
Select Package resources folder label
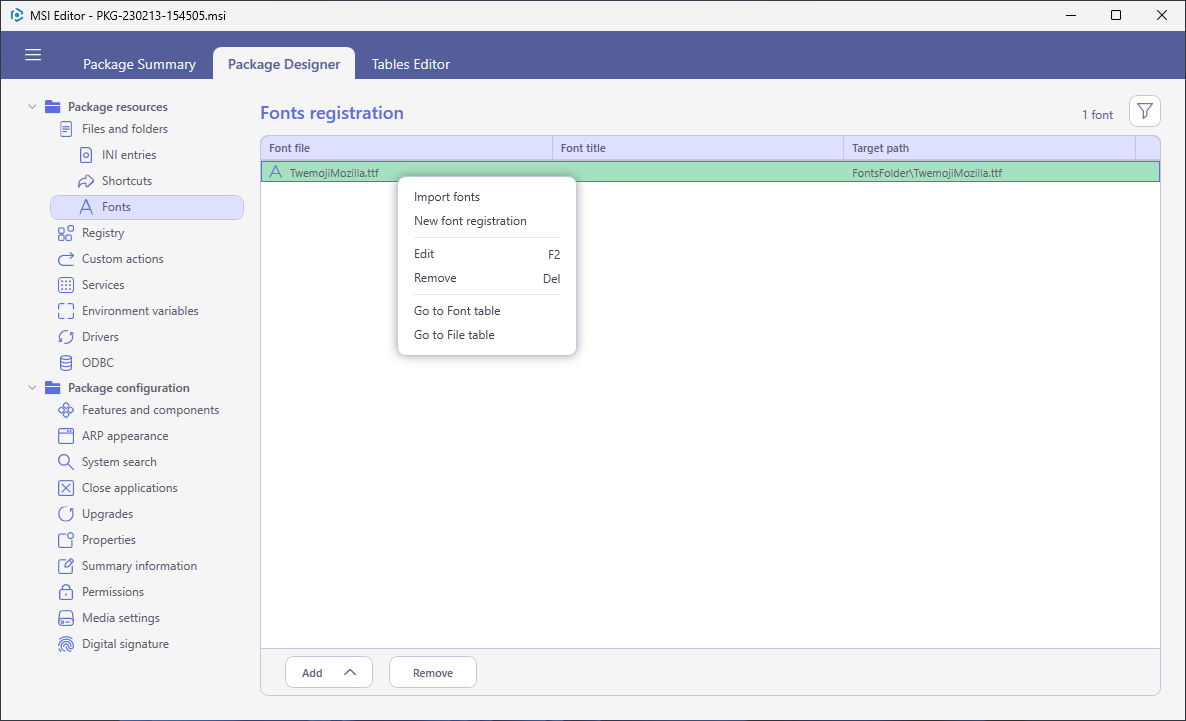(118, 107)
